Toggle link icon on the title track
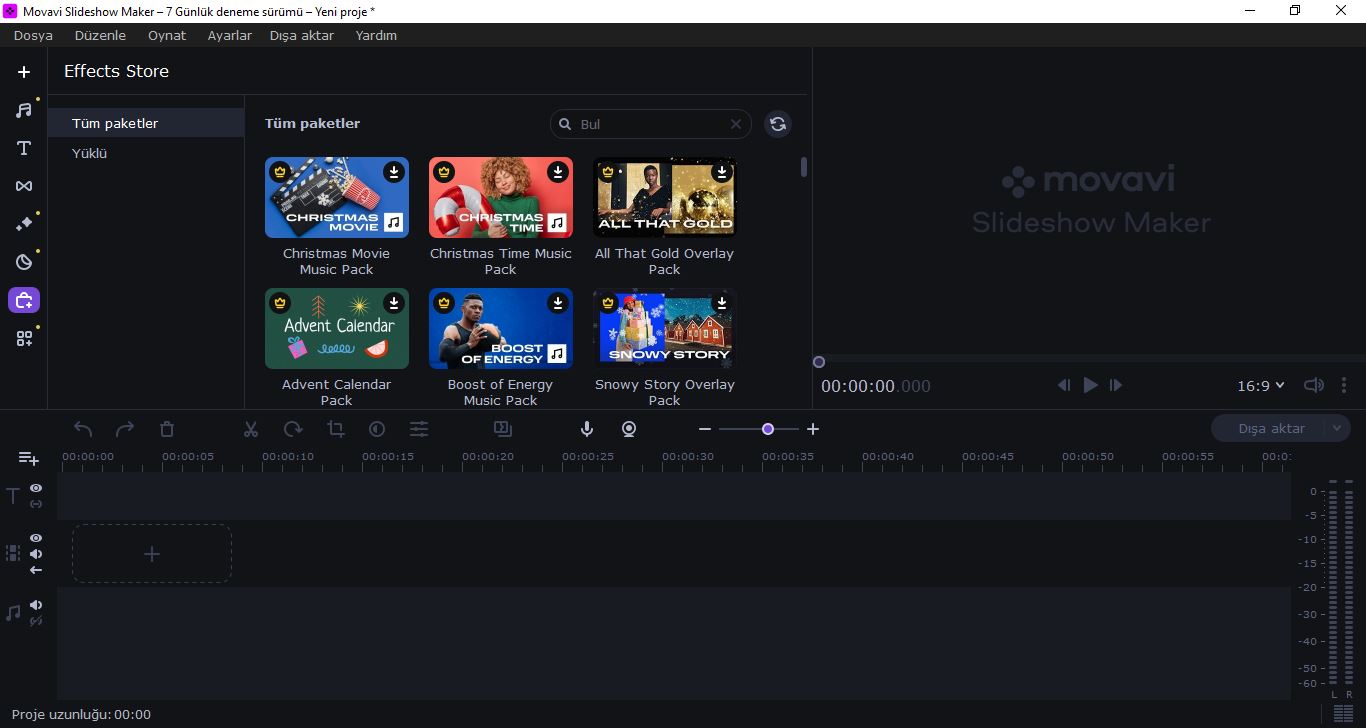The height and width of the screenshot is (728, 1366). pos(36,504)
